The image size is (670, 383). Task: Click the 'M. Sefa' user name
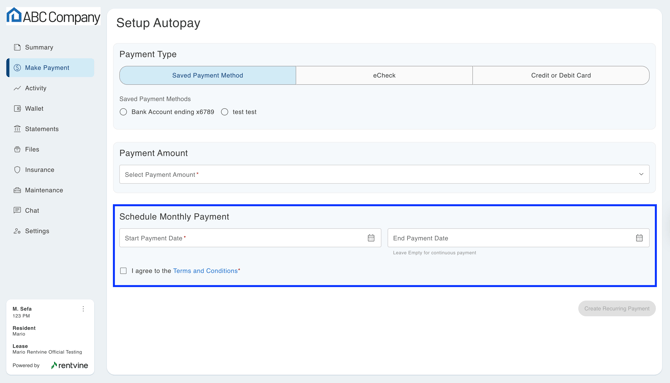[22, 309]
